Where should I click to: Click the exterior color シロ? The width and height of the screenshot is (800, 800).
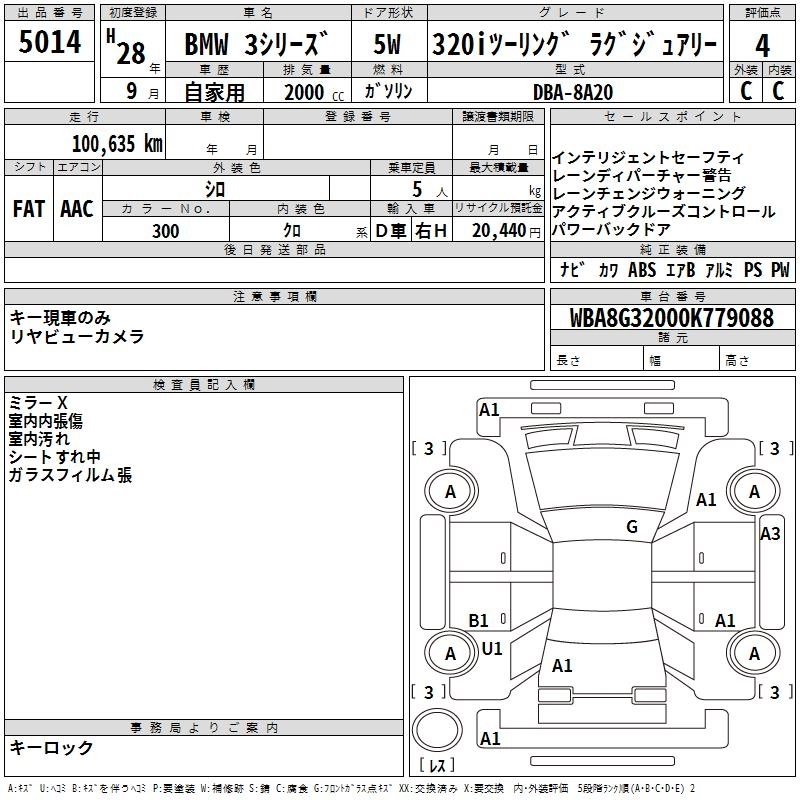[x=215, y=190]
